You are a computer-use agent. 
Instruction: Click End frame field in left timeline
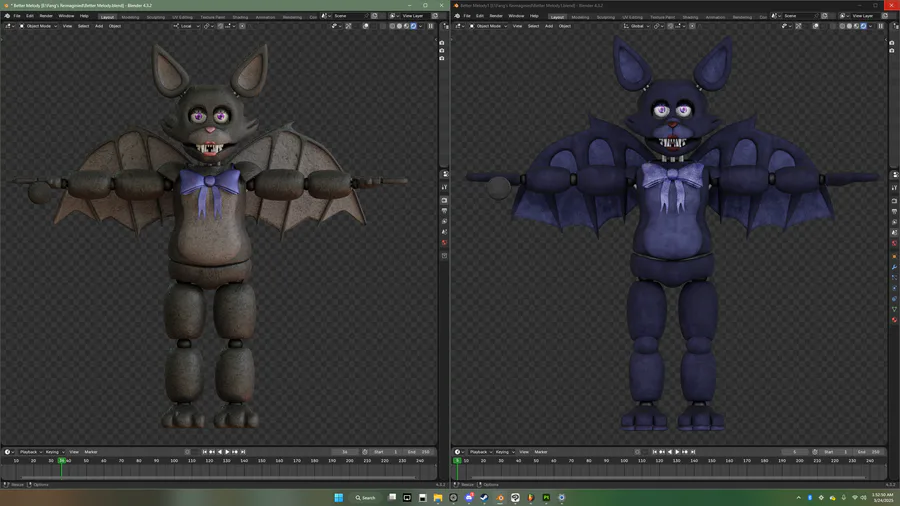point(418,452)
